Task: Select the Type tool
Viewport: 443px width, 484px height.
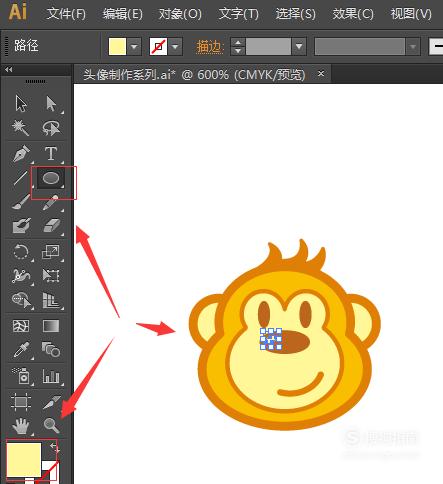Action: pos(51,154)
